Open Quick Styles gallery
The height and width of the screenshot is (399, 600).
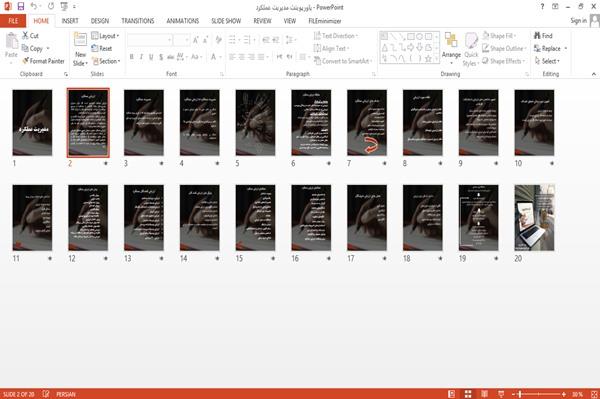point(471,50)
